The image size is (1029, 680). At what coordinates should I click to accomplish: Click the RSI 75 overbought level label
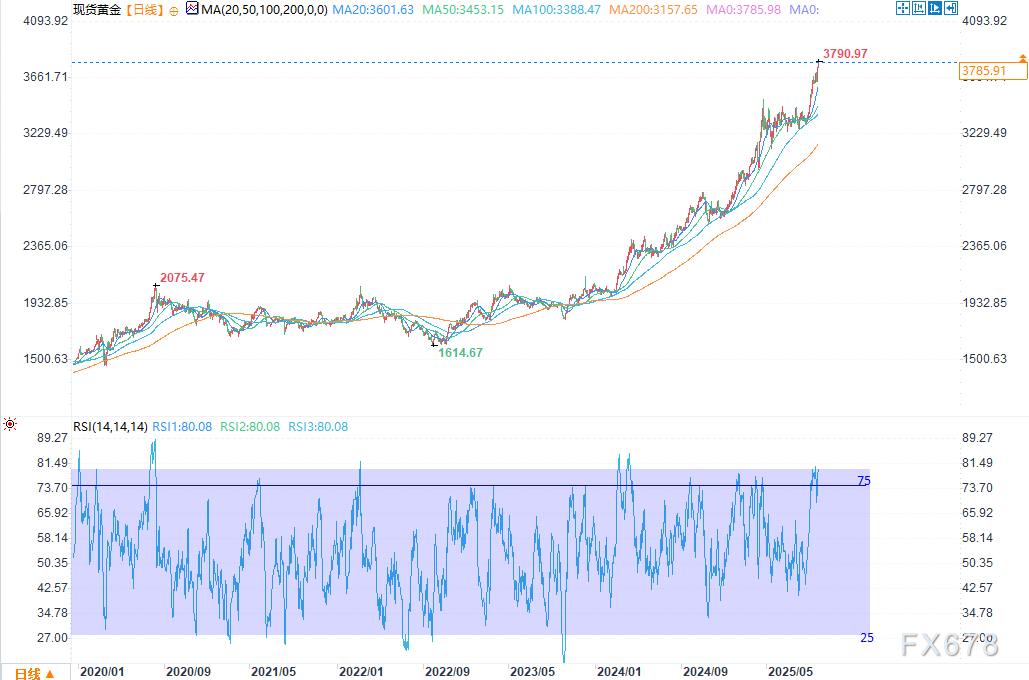point(863,481)
